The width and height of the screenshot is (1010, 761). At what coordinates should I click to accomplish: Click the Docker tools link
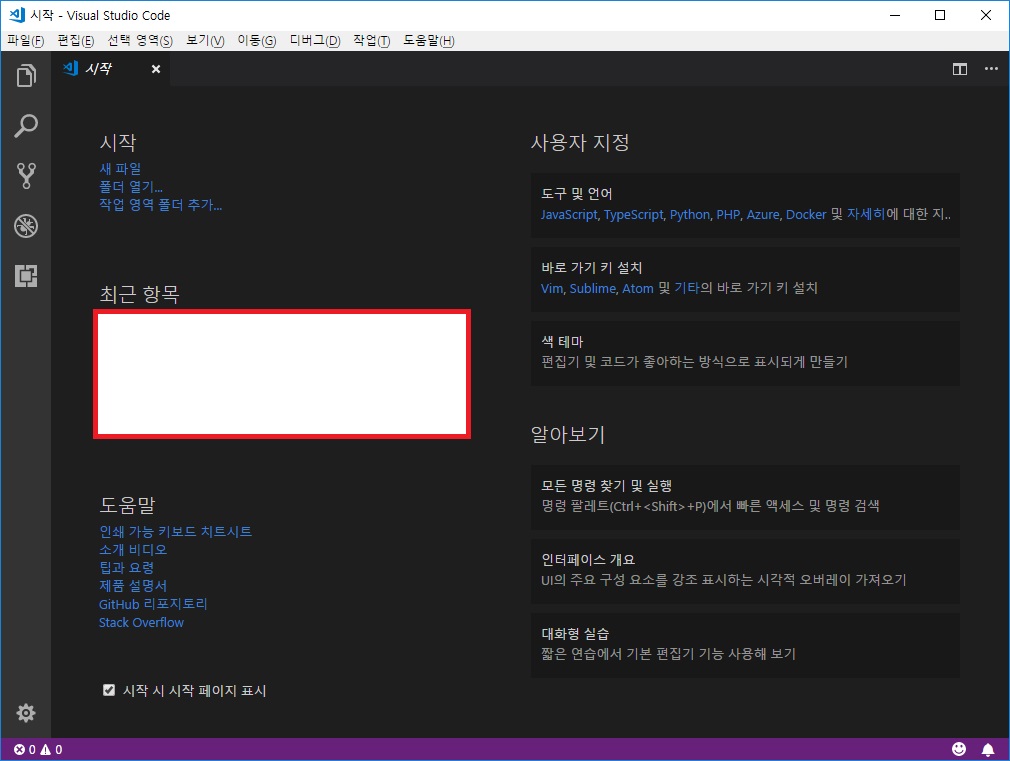[x=806, y=215]
